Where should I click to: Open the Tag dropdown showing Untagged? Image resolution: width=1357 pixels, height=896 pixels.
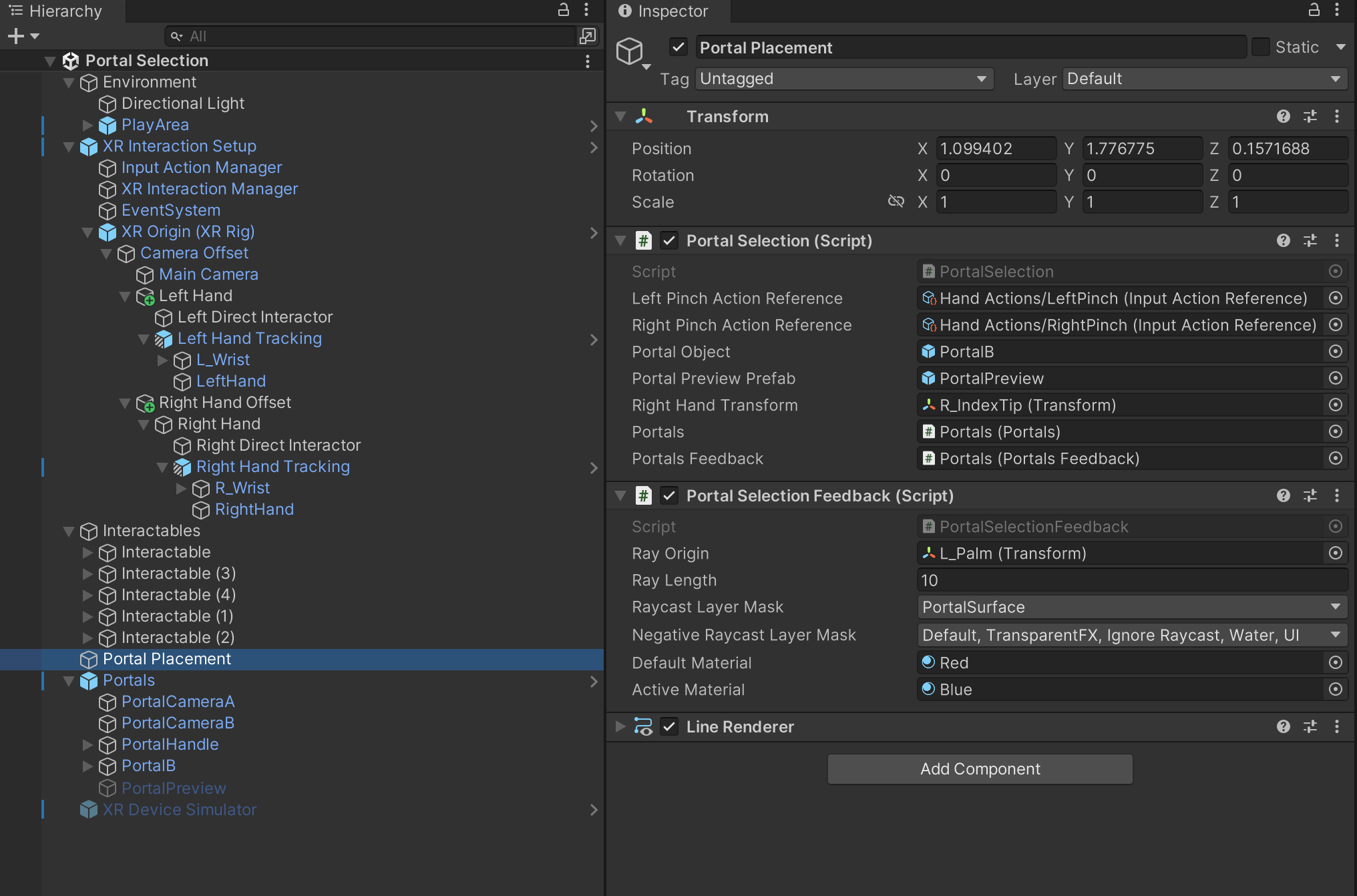844,79
